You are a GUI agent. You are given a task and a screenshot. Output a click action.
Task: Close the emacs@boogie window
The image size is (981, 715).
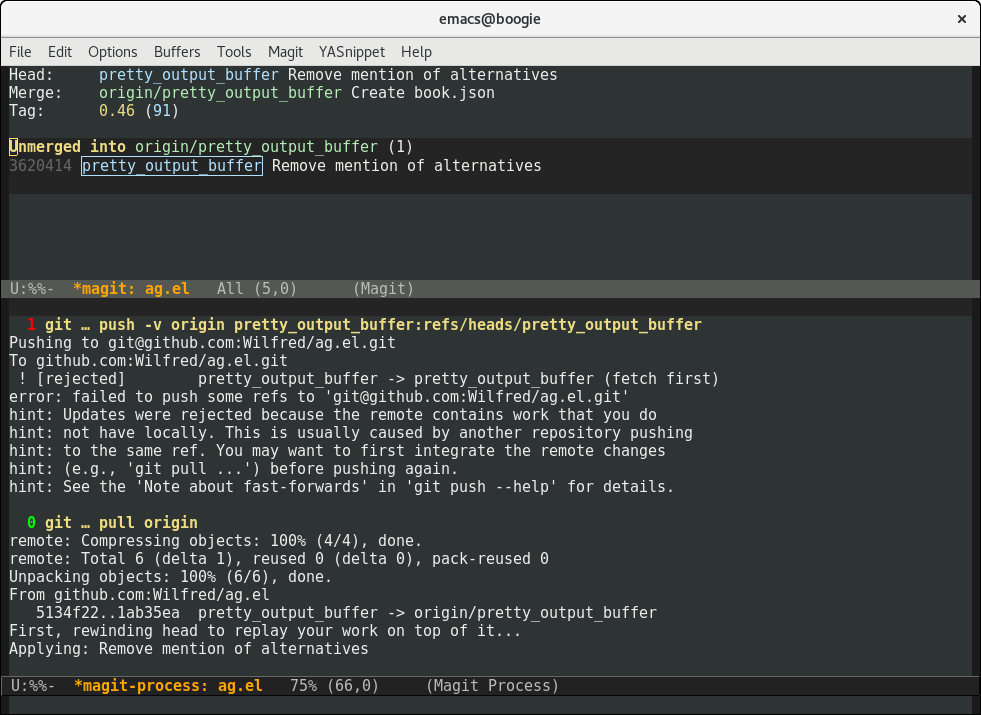(x=961, y=19)
